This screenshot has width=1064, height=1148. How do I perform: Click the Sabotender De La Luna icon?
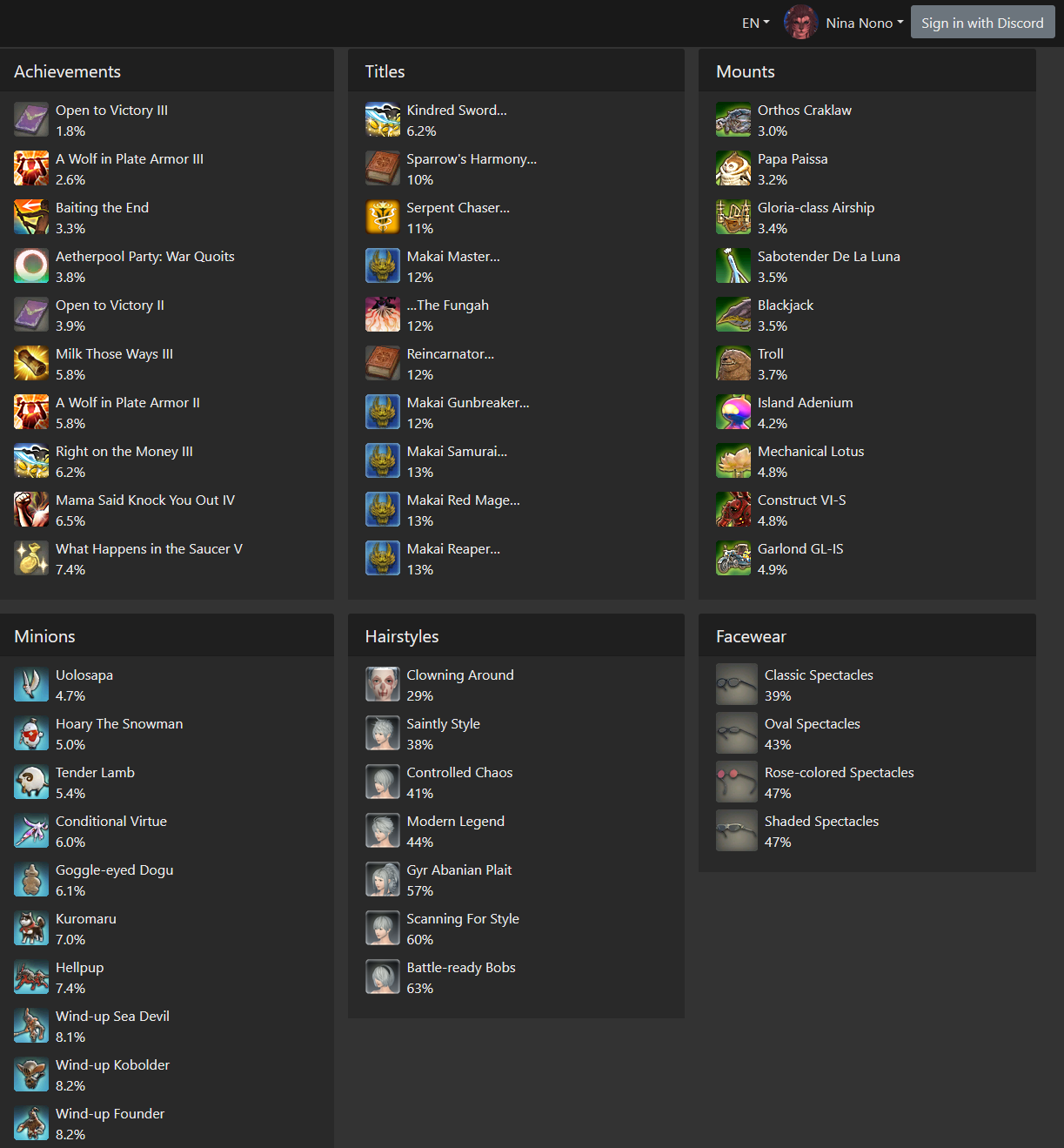(x=733, y=266)
